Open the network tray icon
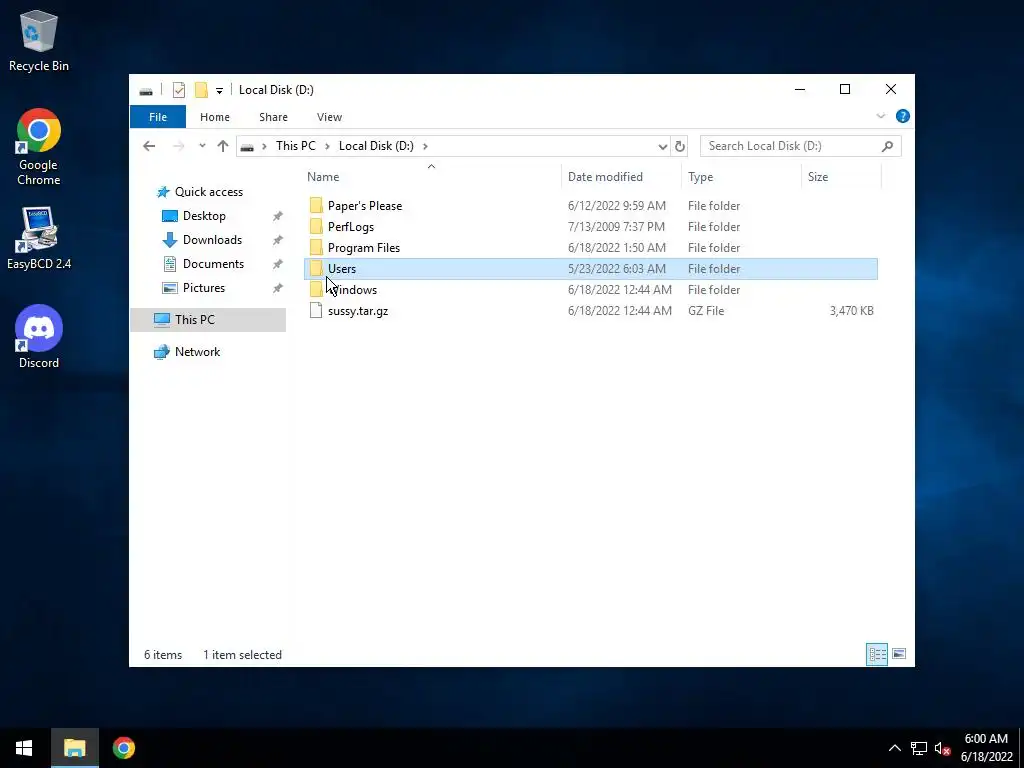Image resolution: width=1024 pixels, height=768 pixels. (x=919, y=748)
